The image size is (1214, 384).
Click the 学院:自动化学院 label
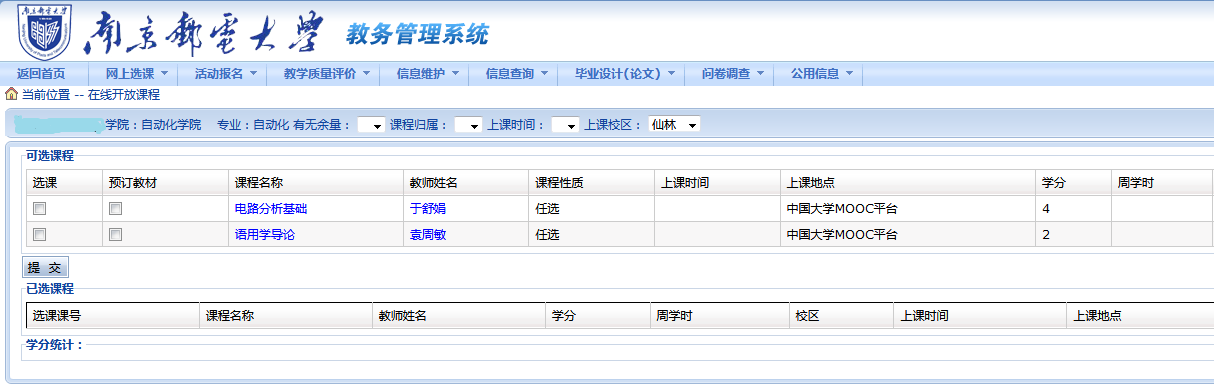point(153,125)
